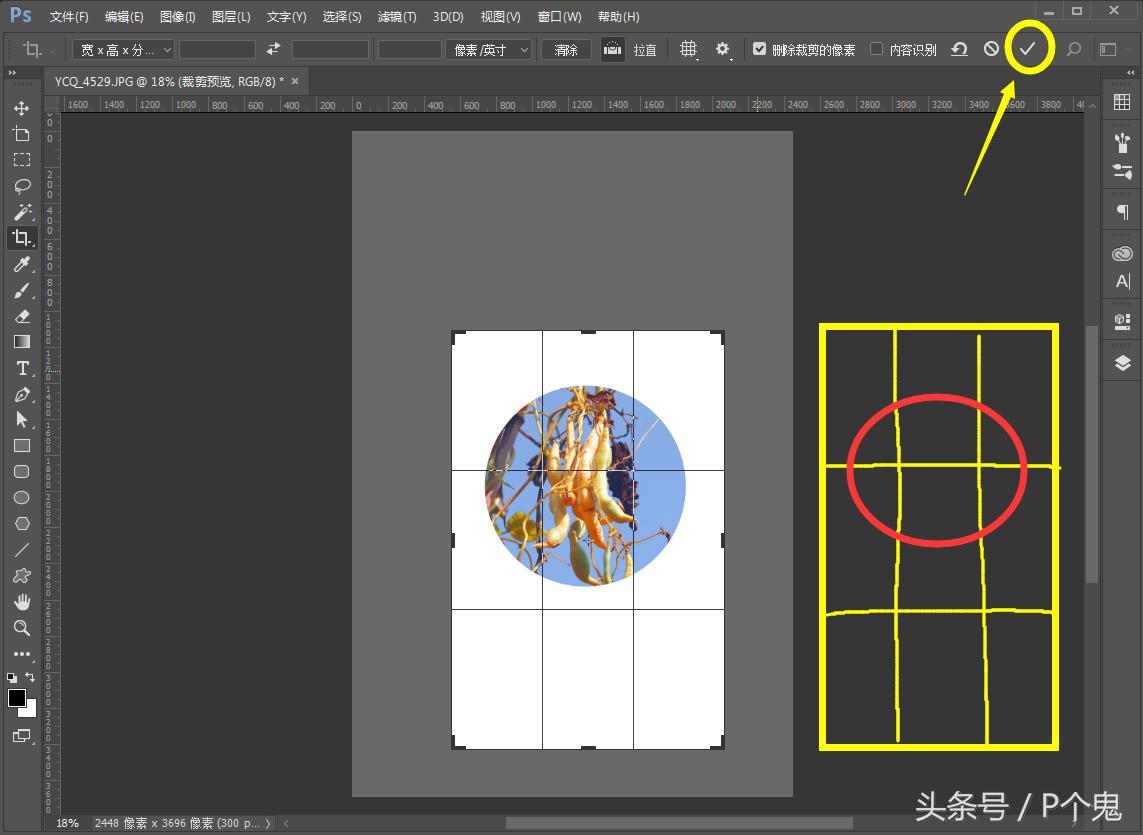Viewport: 1143px width, 835px height.
Task: Open the 滤镜 menu
Action: 396,16
